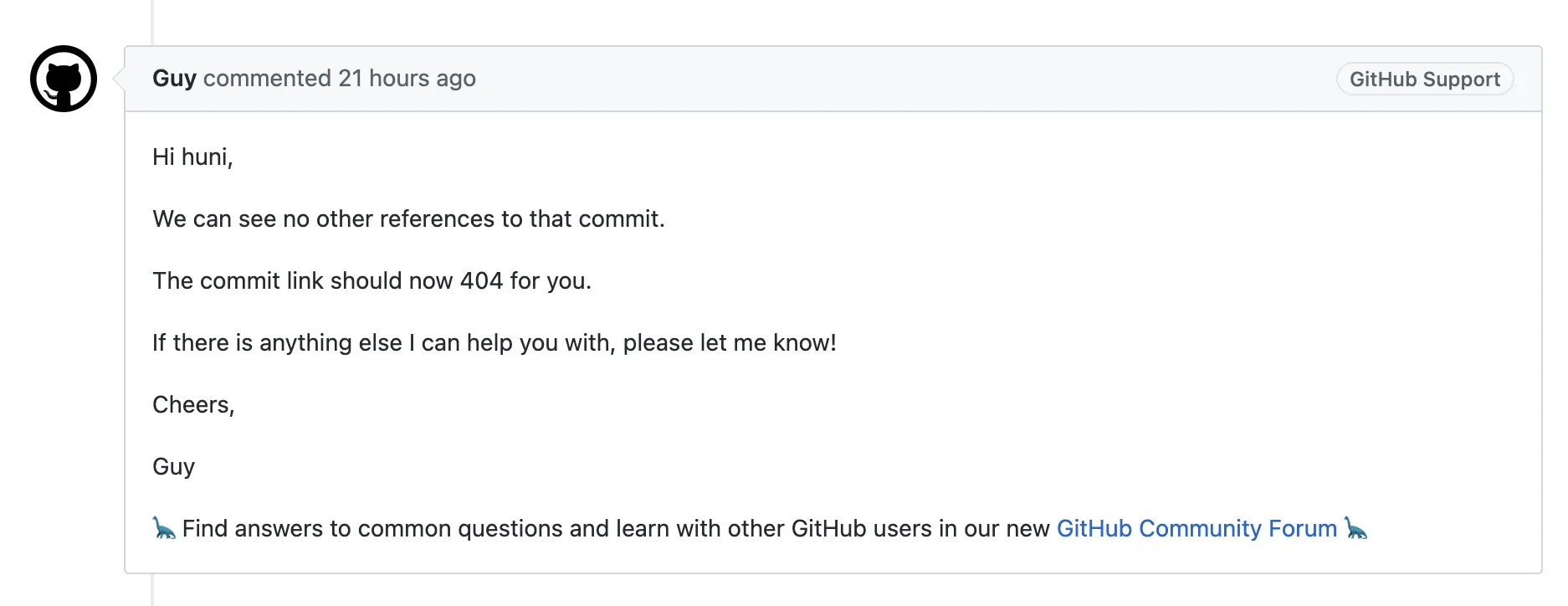1568x606 pixels.
Task: Click the "If there is anything else" sentence
Action: [x=494, y=342]
